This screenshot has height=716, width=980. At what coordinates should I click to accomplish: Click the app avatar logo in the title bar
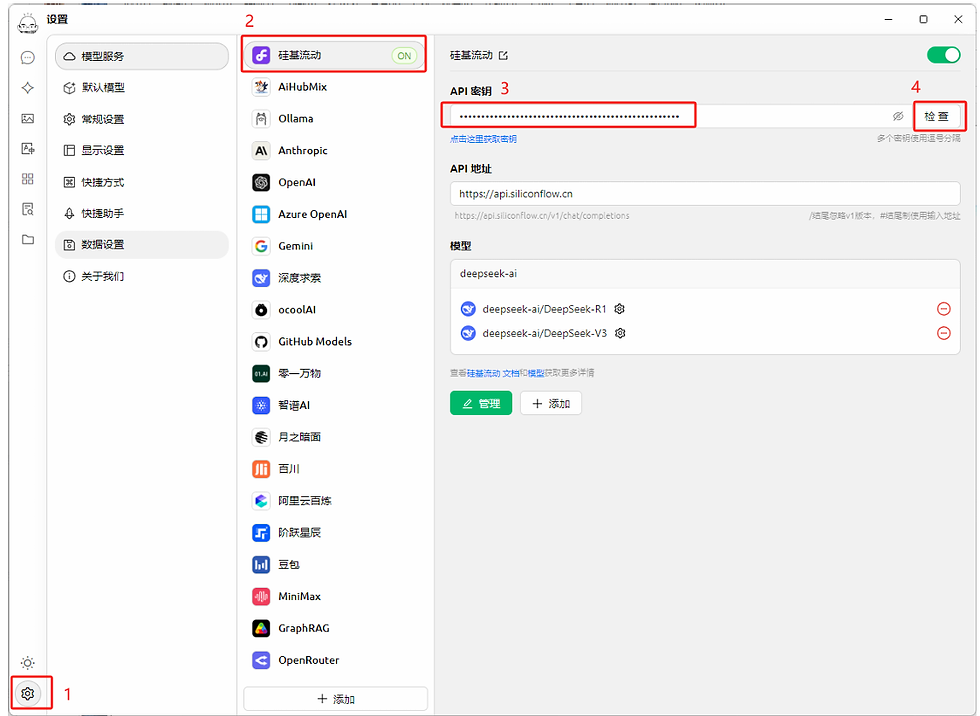point(28,22)
